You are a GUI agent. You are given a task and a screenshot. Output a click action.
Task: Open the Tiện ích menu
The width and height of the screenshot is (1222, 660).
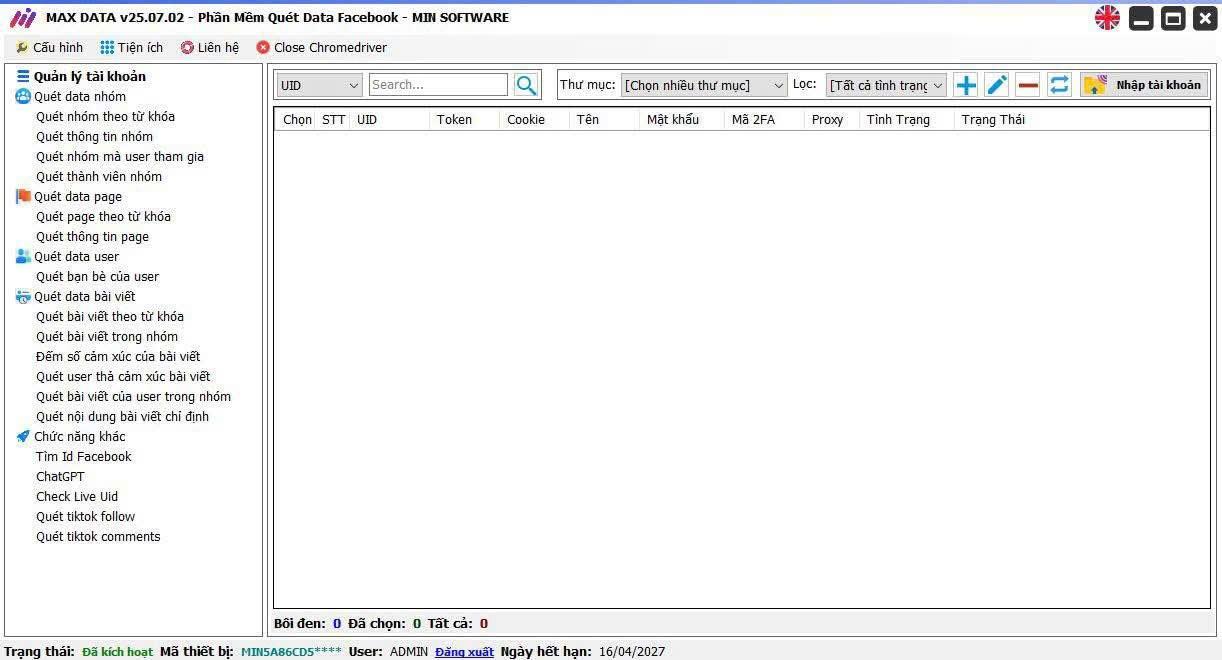coord(131,47)
